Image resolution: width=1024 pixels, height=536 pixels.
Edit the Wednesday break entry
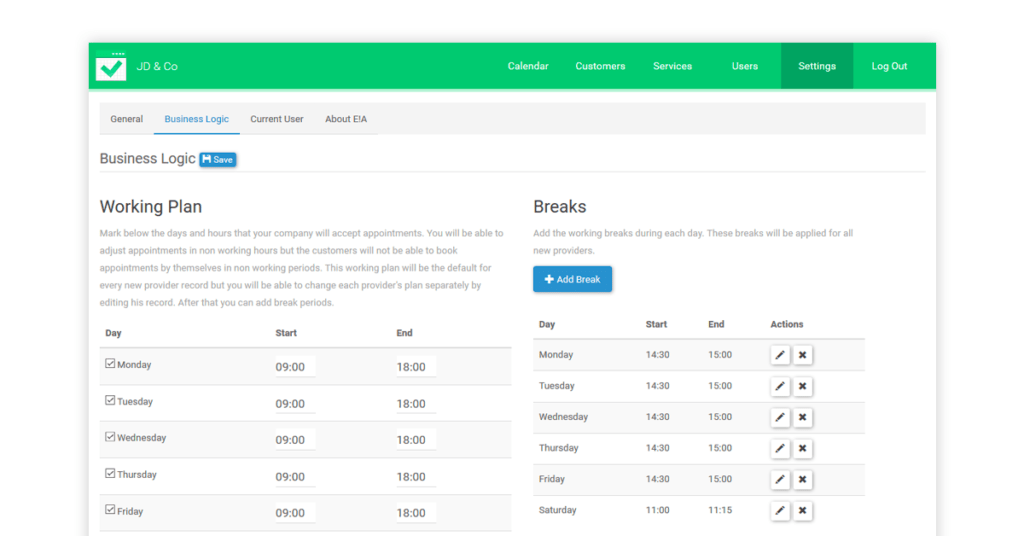pyautogui.click(x=780, y=417)
